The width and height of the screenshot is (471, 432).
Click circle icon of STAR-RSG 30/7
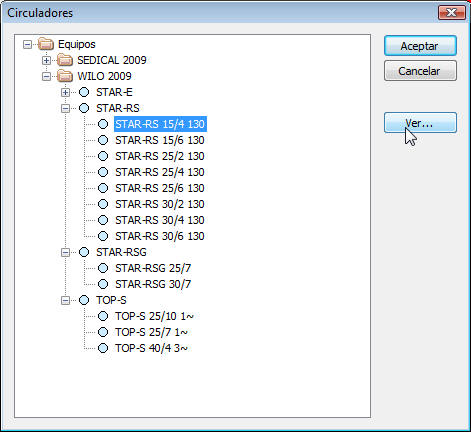[x=103, y=284]
